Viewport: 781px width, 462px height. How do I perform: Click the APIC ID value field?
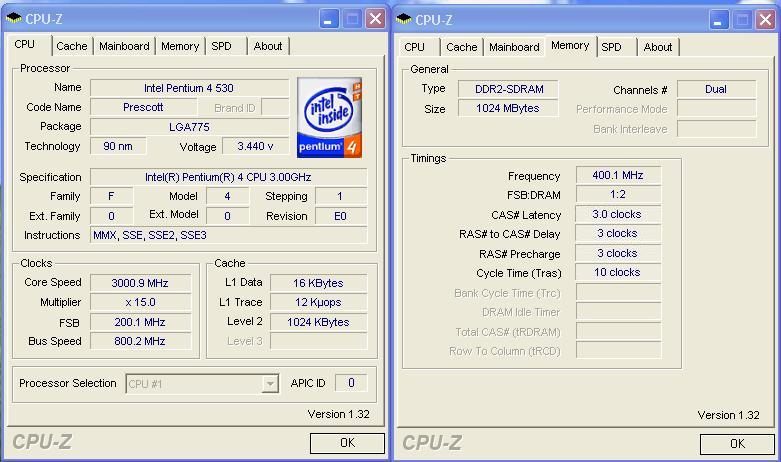[351, 383]
